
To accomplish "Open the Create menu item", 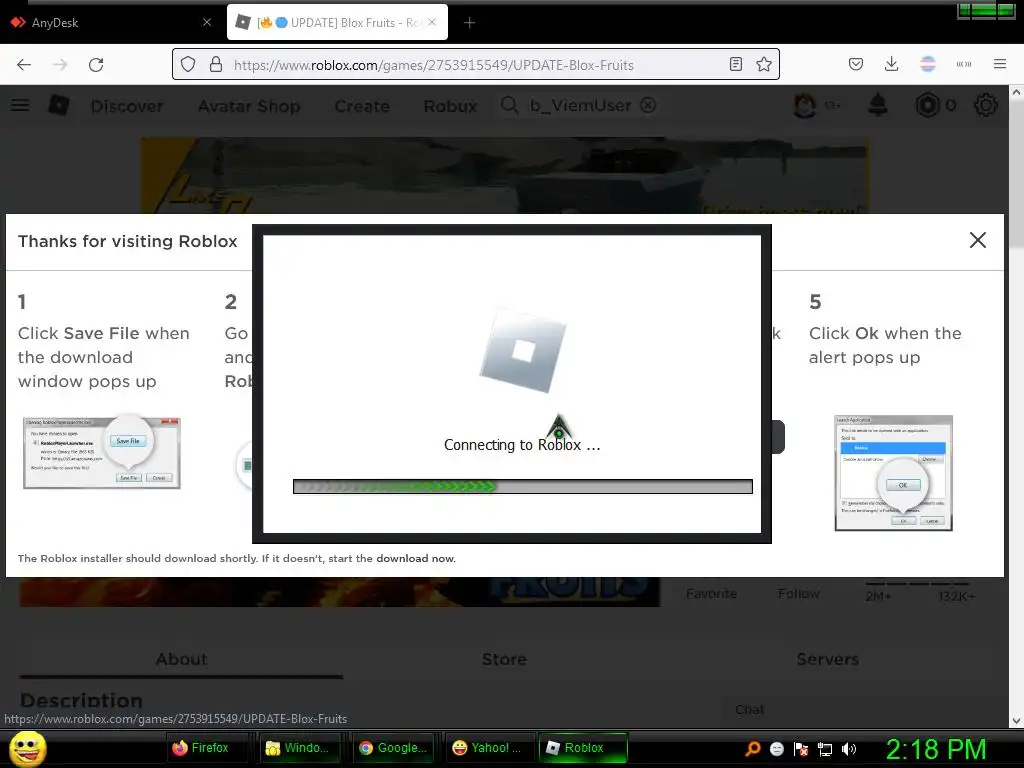I will 362,106.
